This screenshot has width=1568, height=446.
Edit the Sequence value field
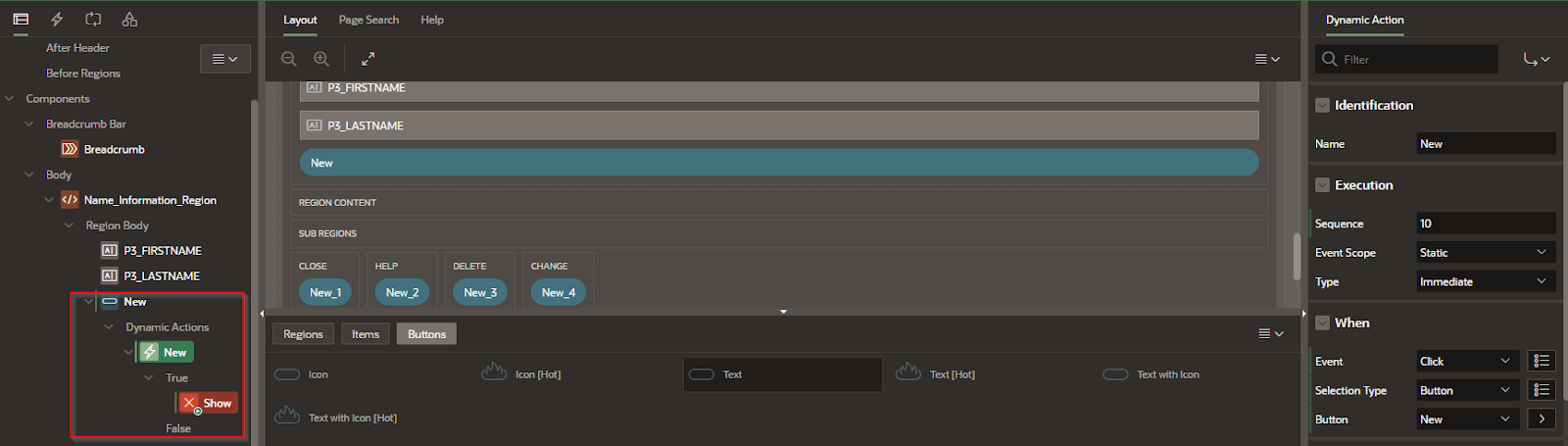pos(1486,223)
